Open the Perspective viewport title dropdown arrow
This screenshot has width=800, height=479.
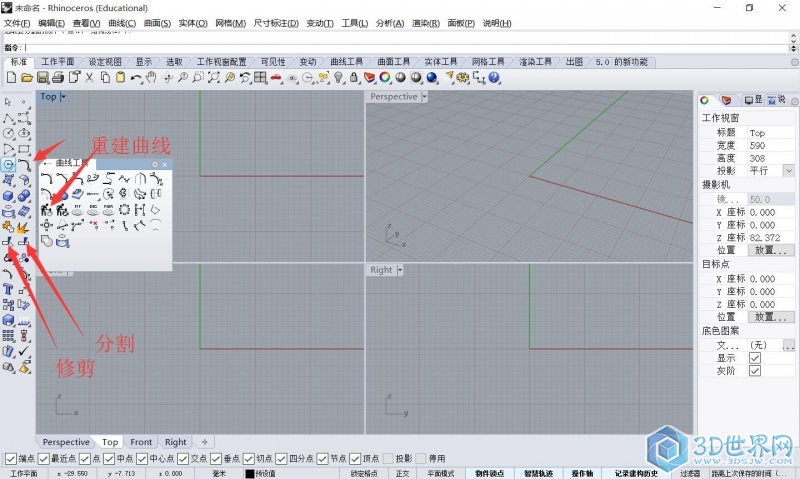pos(424,96)
